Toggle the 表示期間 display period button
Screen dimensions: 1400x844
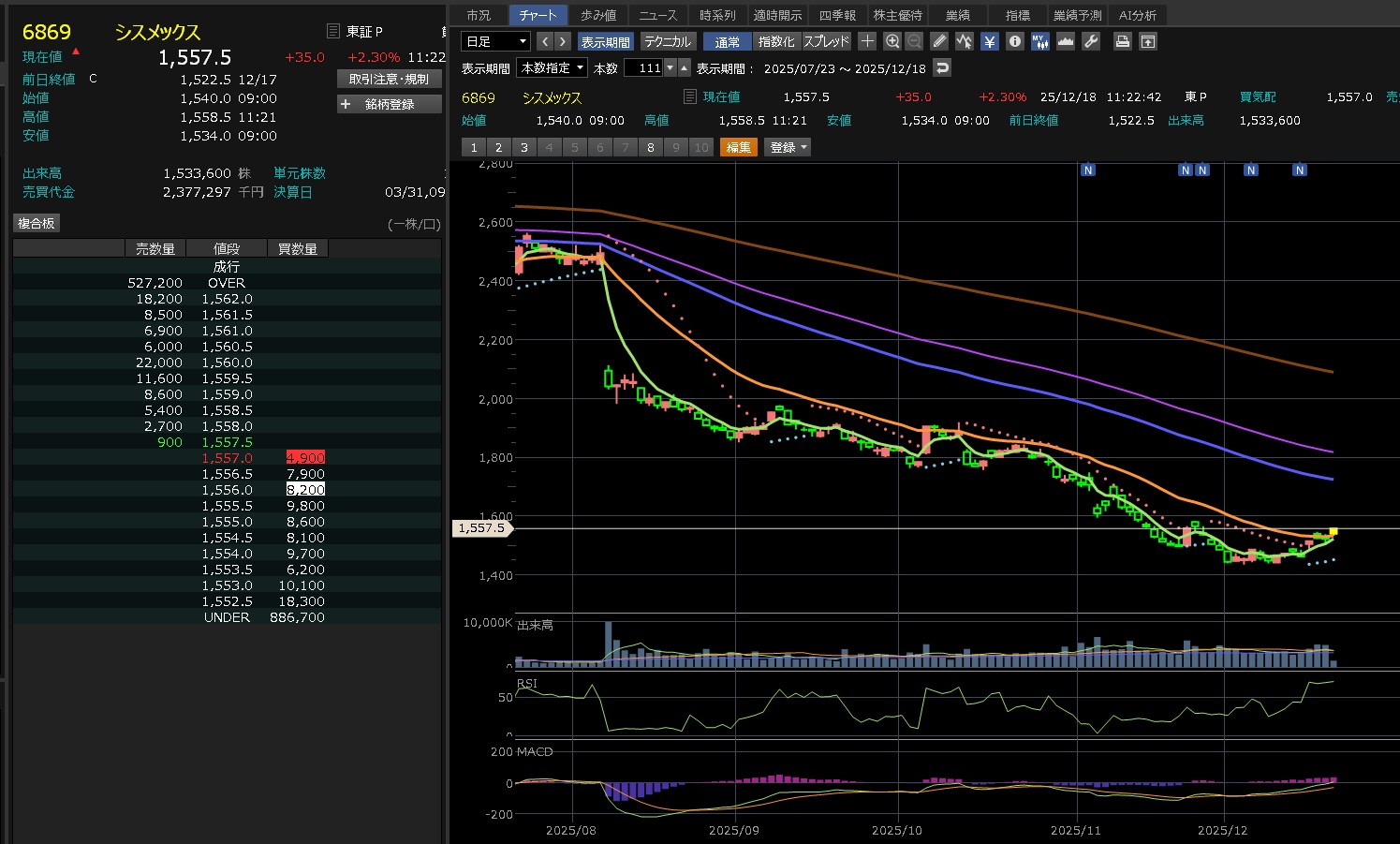coord(605,41)
